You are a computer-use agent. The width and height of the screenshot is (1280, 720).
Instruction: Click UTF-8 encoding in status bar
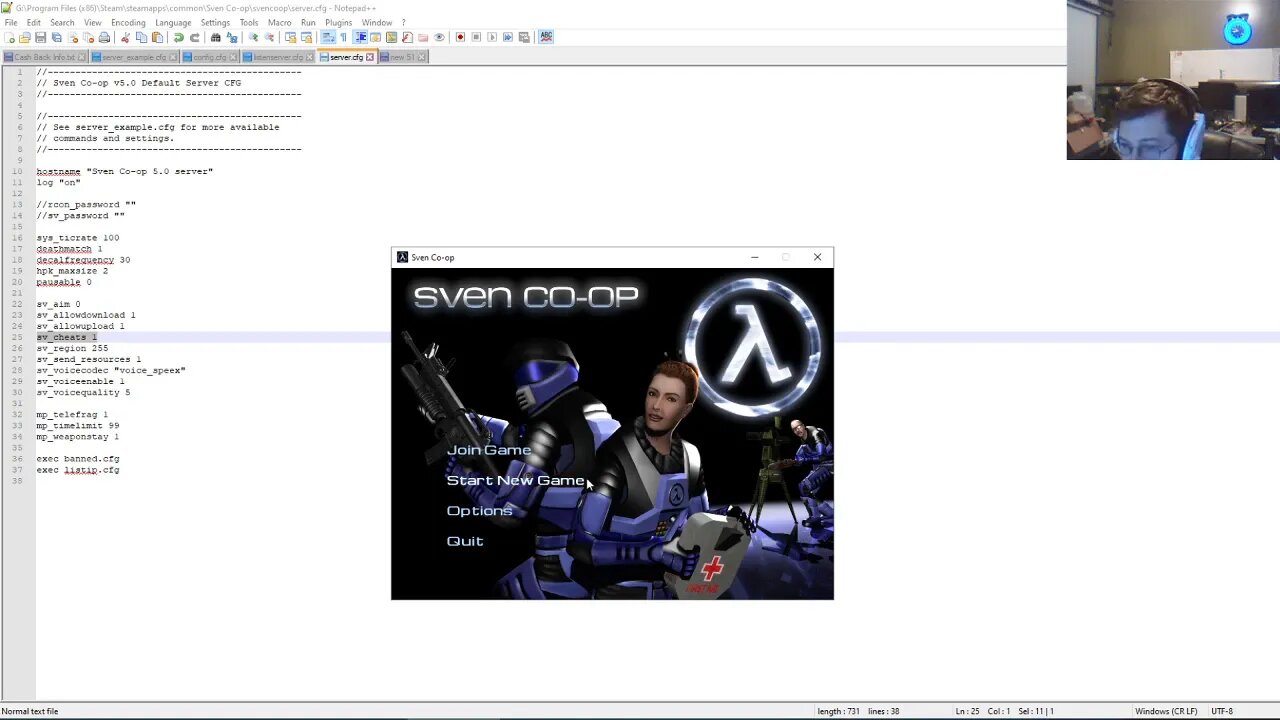coord(1222,711)
